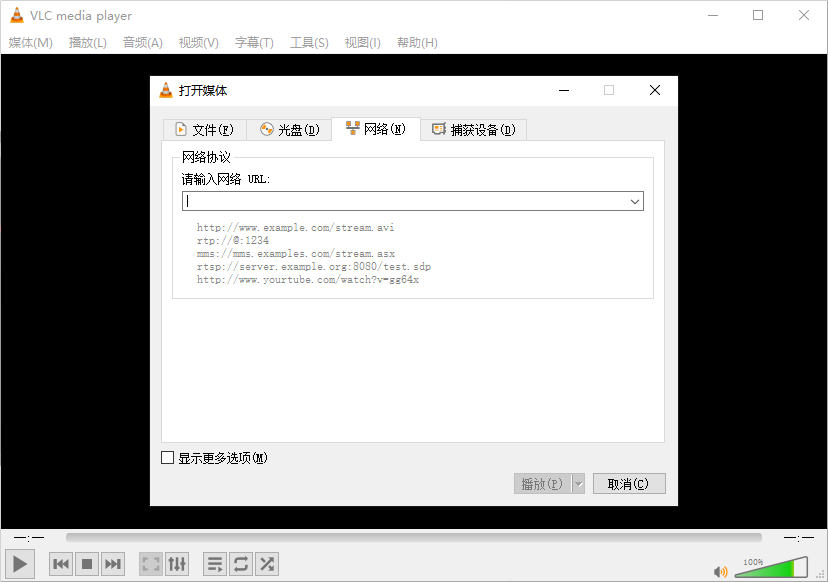This screenshot has height=582, width=828.
Task: Switch to the 光盘 tab
Action: tap(289, 129)
